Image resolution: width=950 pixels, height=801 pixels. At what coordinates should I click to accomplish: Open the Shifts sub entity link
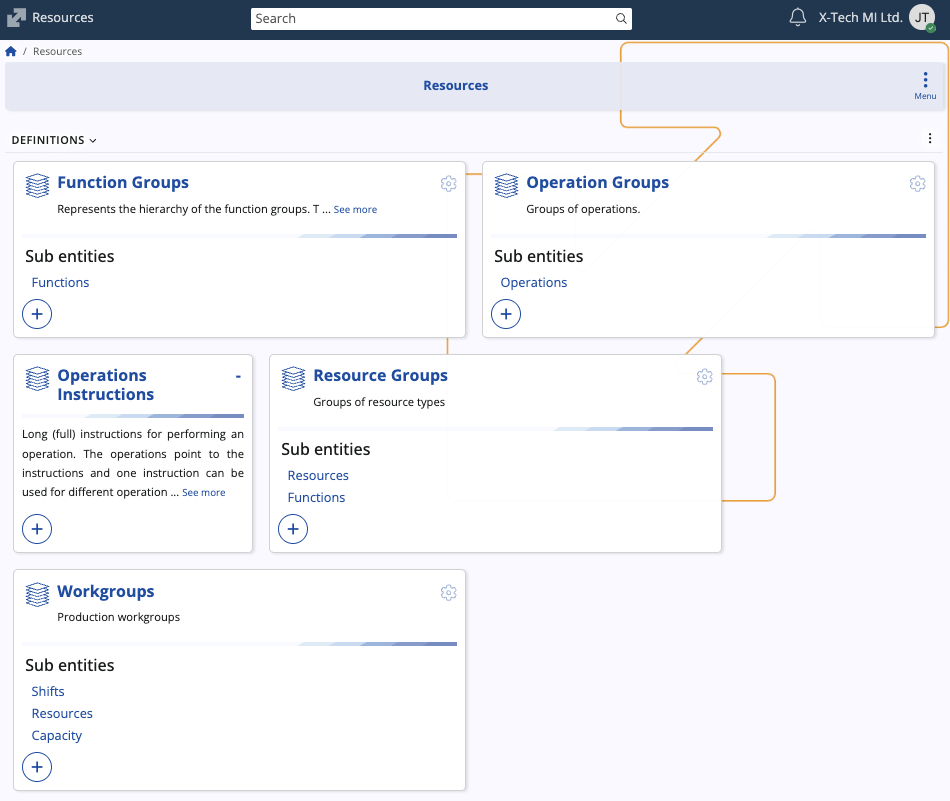tap(48, 692)
